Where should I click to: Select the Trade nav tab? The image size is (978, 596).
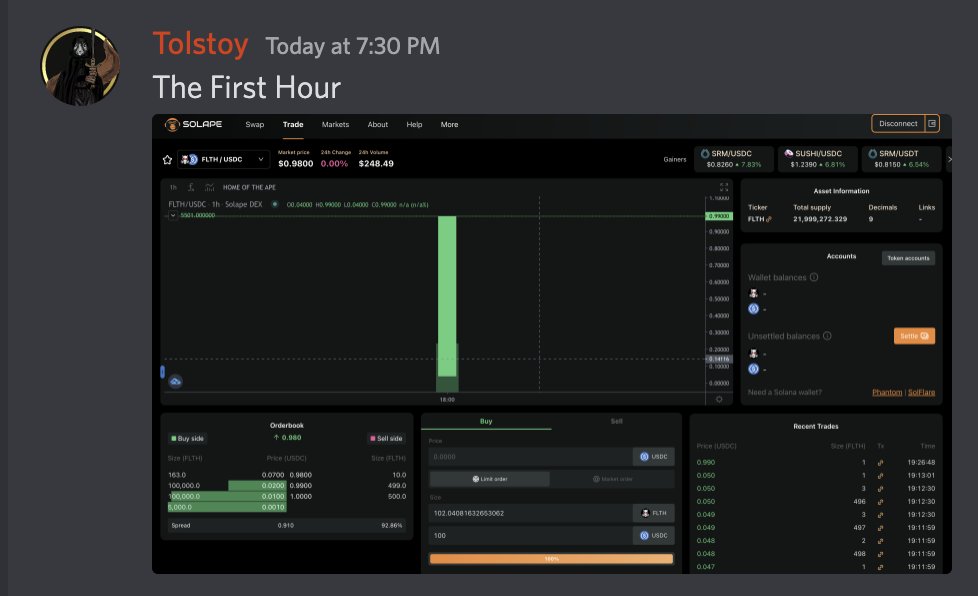293,125
